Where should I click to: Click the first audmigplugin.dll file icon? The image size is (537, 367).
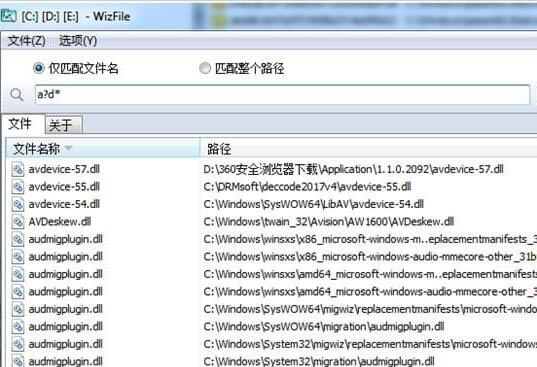pos(17,239)
